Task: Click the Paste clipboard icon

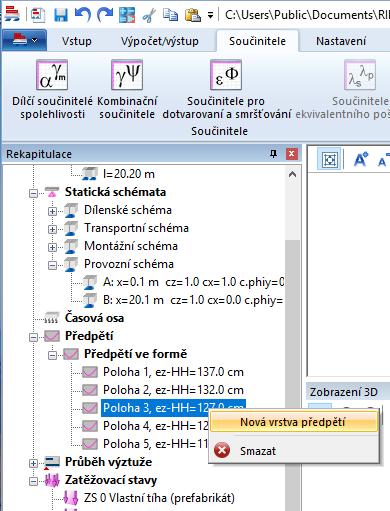Action: click(x=193, y=15)
